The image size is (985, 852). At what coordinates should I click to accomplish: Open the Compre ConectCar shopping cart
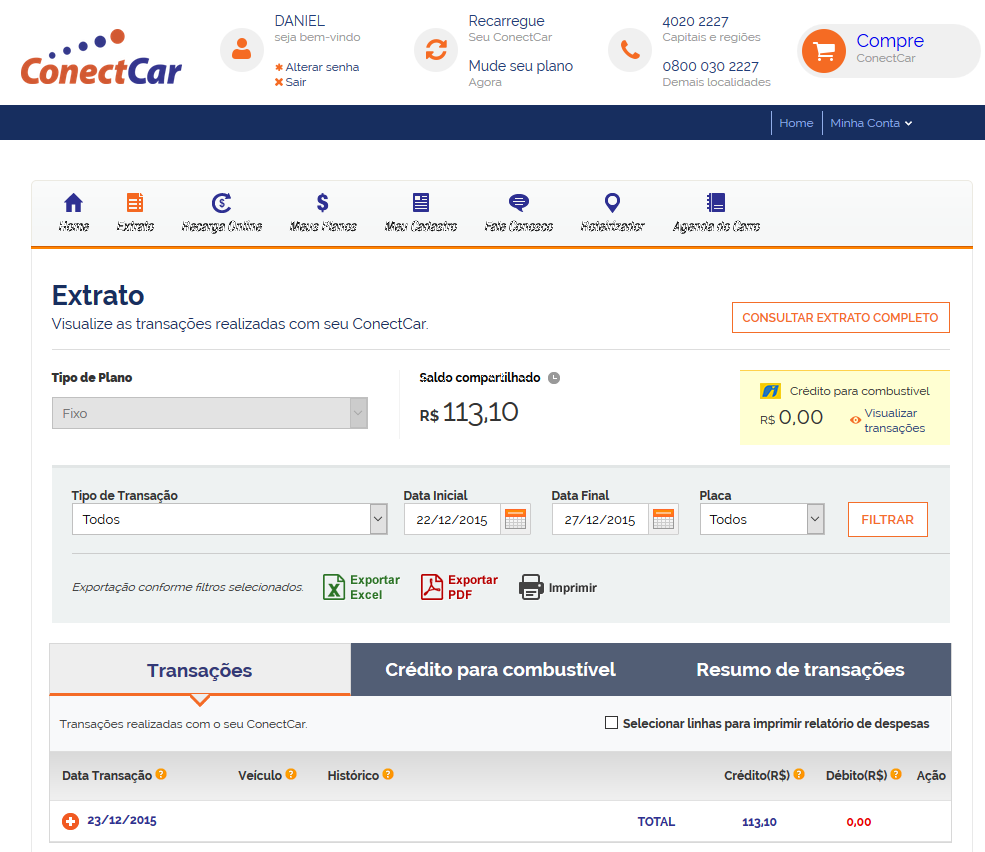click(887, 50)
